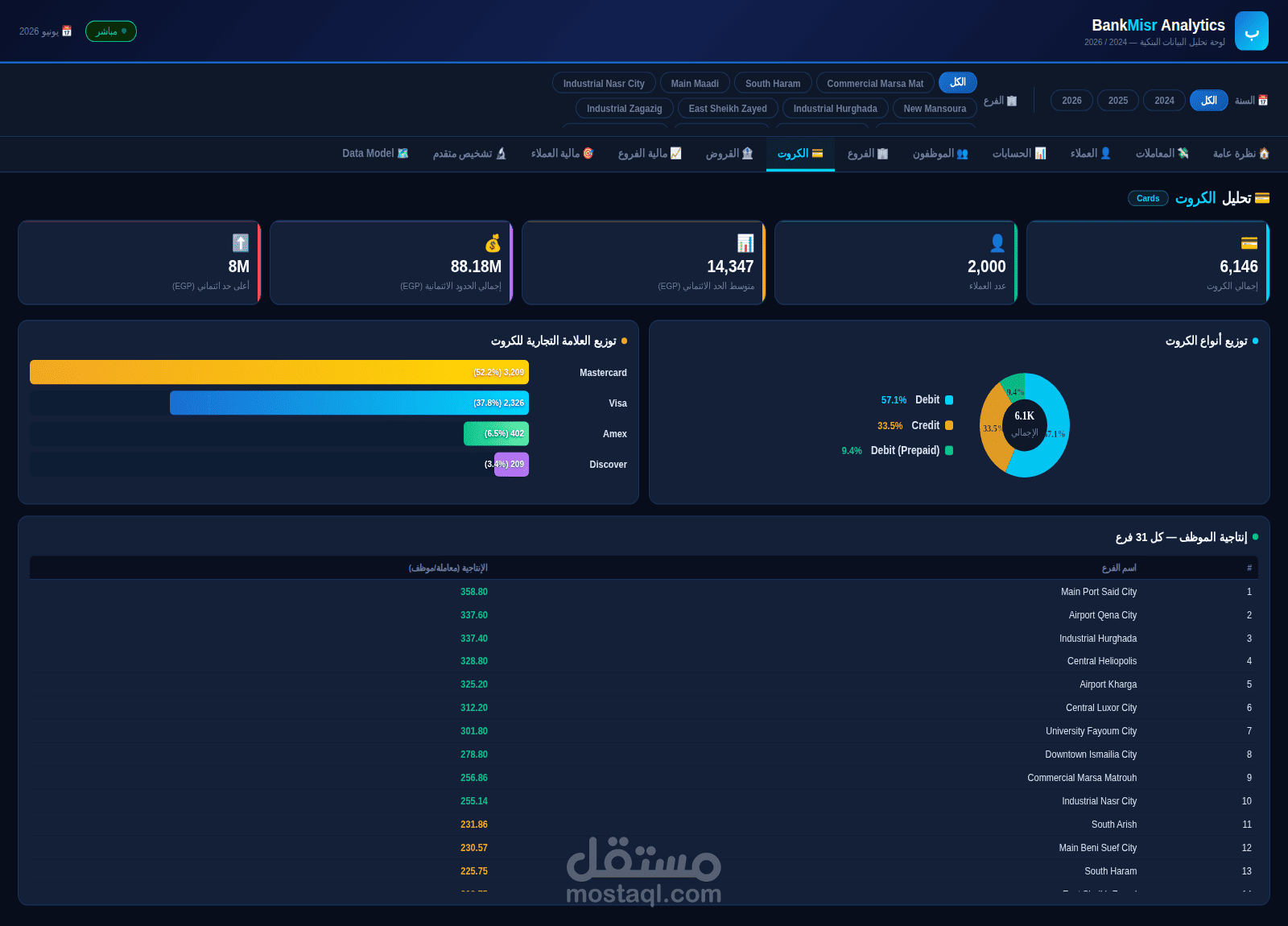The image size is (1288, 926).
Task: Open the Data Model tab
Action: tap(375, 154)
